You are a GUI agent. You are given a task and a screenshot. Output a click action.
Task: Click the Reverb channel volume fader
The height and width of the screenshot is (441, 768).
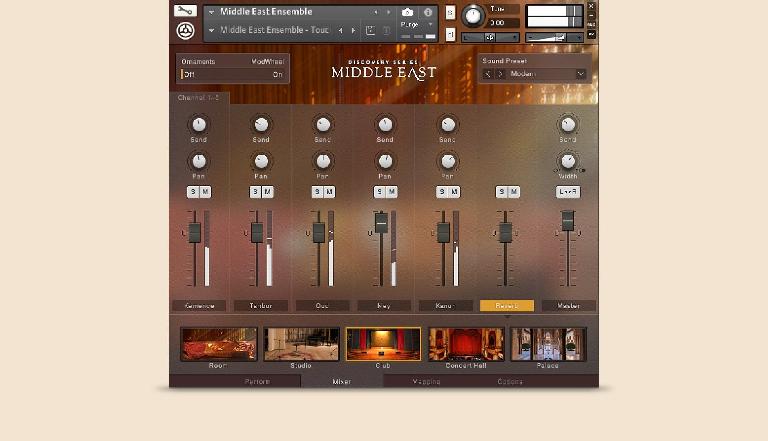[x=505, y=232]
